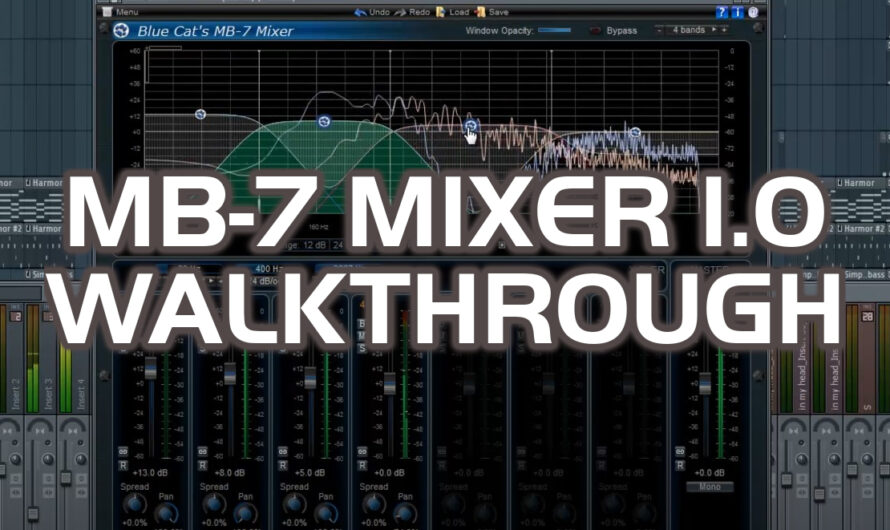Toggle channel link on the master strip

click(x=680, y=452)
